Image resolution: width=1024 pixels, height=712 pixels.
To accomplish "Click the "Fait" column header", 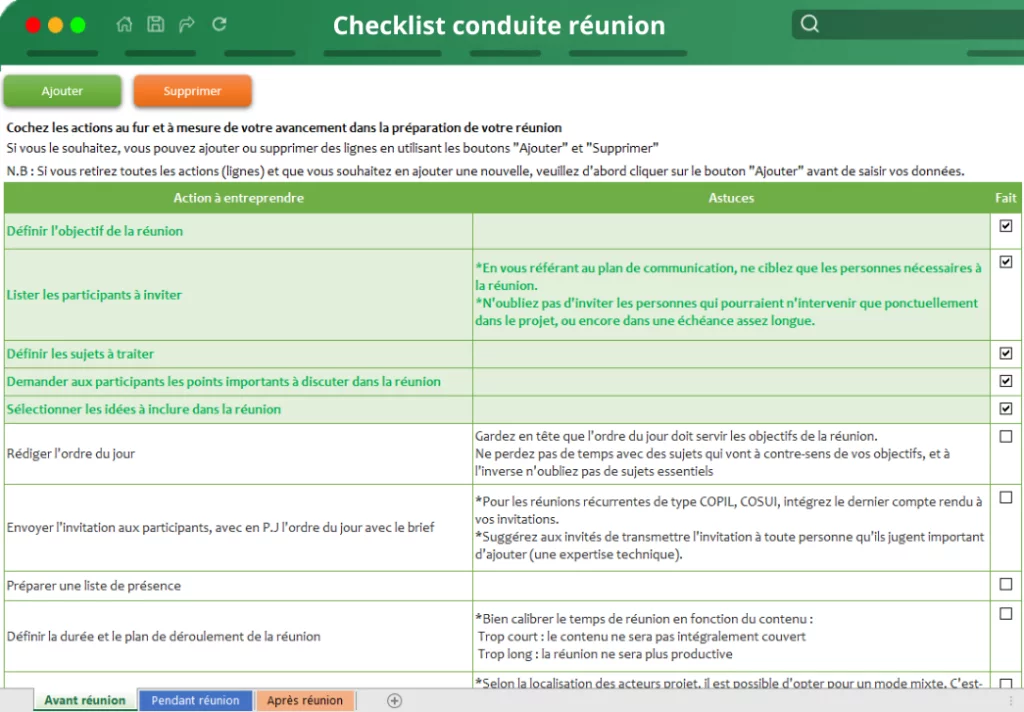I will coord(1006,198).
